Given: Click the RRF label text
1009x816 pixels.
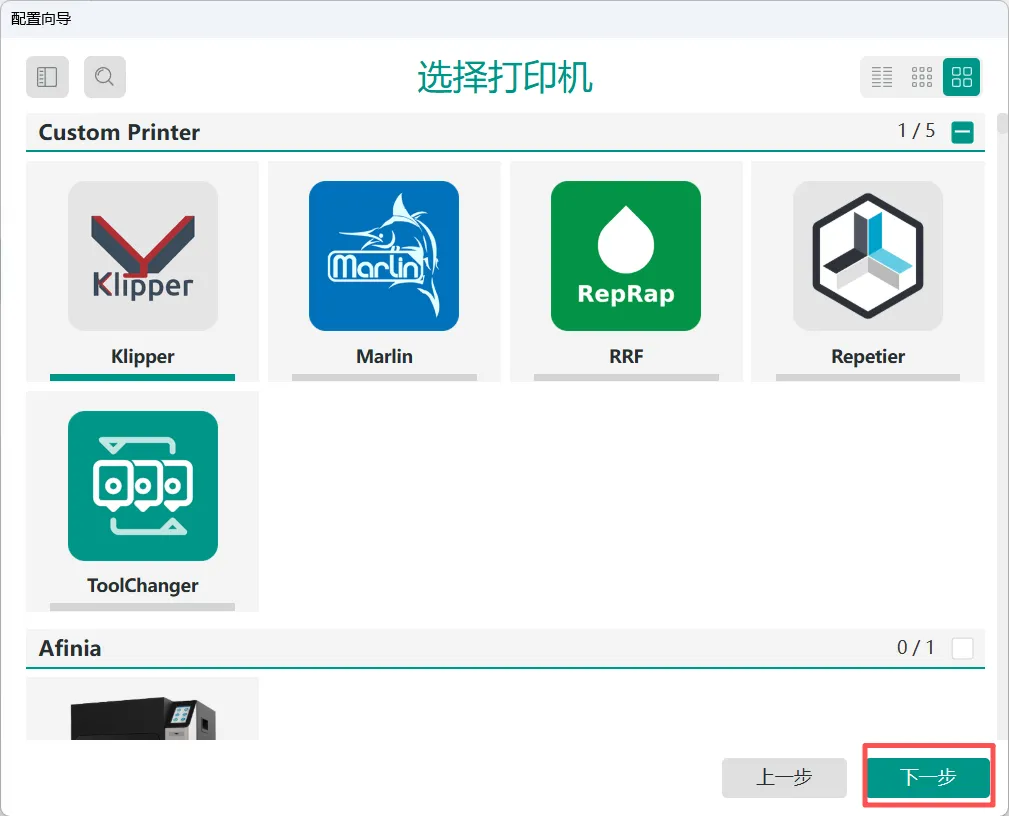Looking at the screenshot, I should tap(626, 356).
